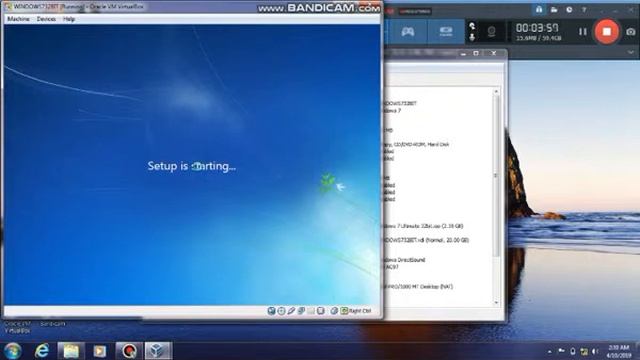Open Windows Explorer from the taskbar

[71, 351]
